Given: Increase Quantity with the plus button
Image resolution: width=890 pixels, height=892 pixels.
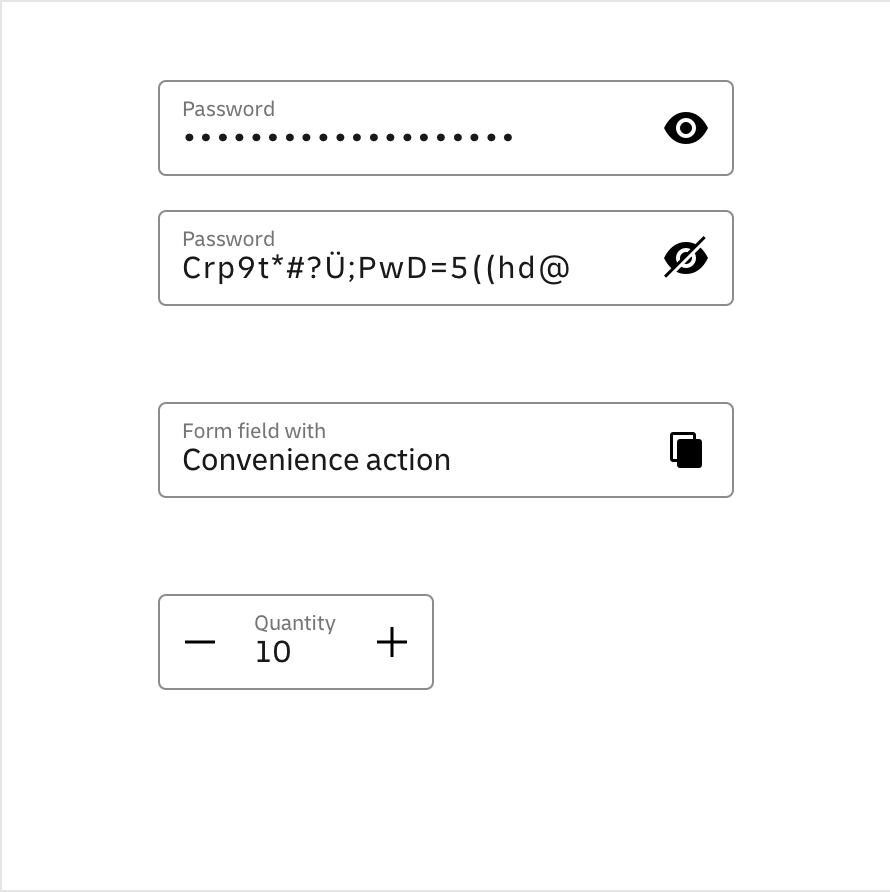Looking at the screenshot, I should click(392, 642).
